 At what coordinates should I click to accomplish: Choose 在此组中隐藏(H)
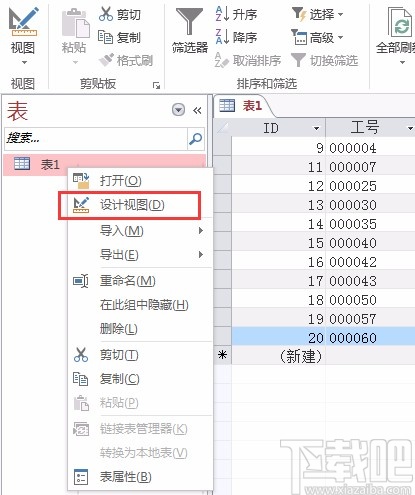tap(140, 305)
